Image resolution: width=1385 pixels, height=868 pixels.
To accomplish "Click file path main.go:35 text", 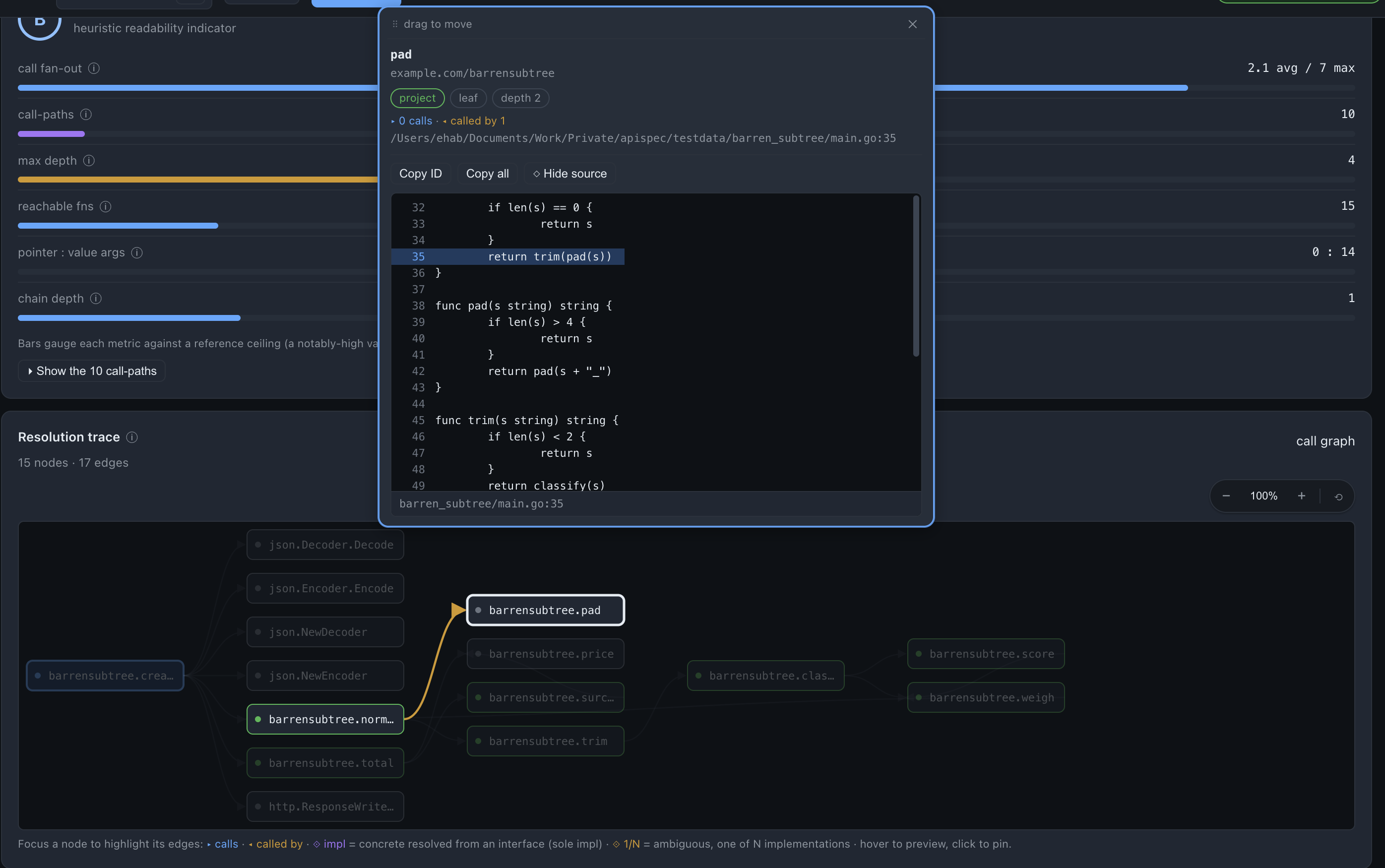I will pos(643,138).
